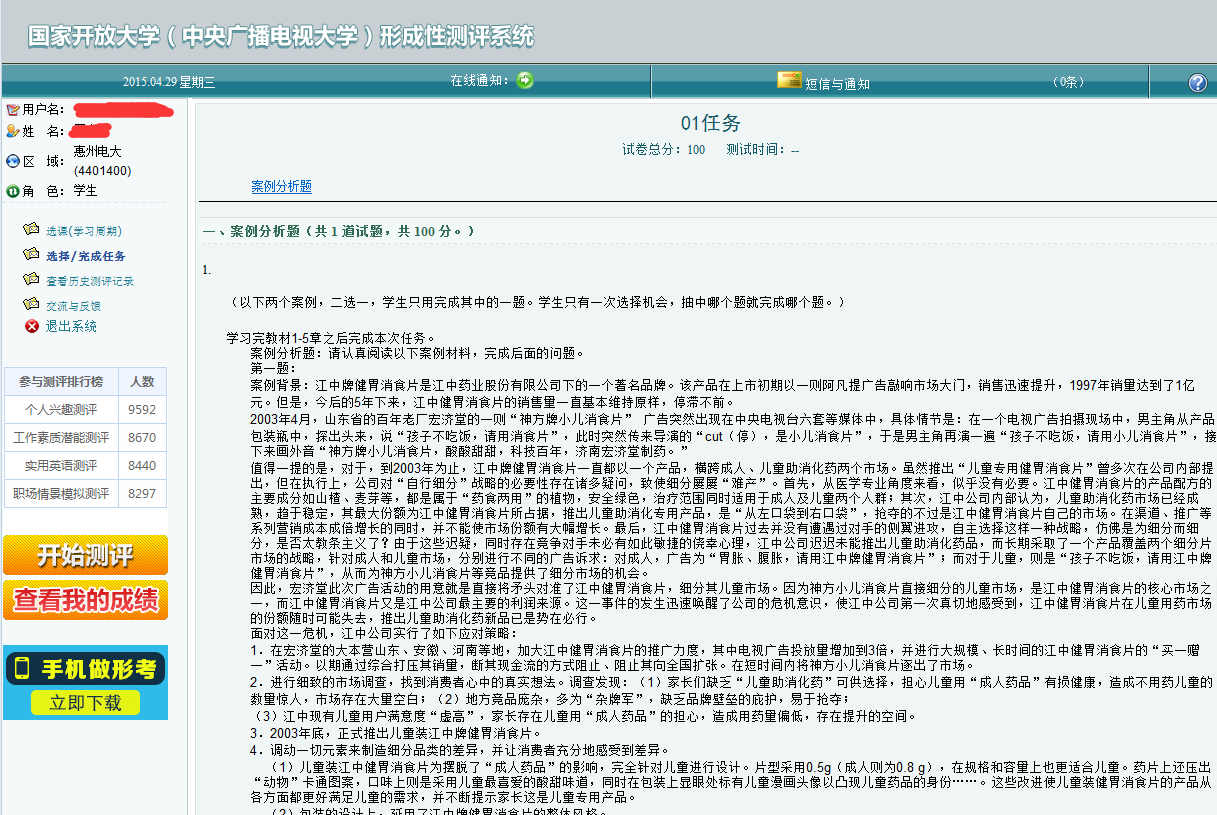Click the red exit icon beside 退出系统
The image size is (1217, 815).
(x=32, y=326)
